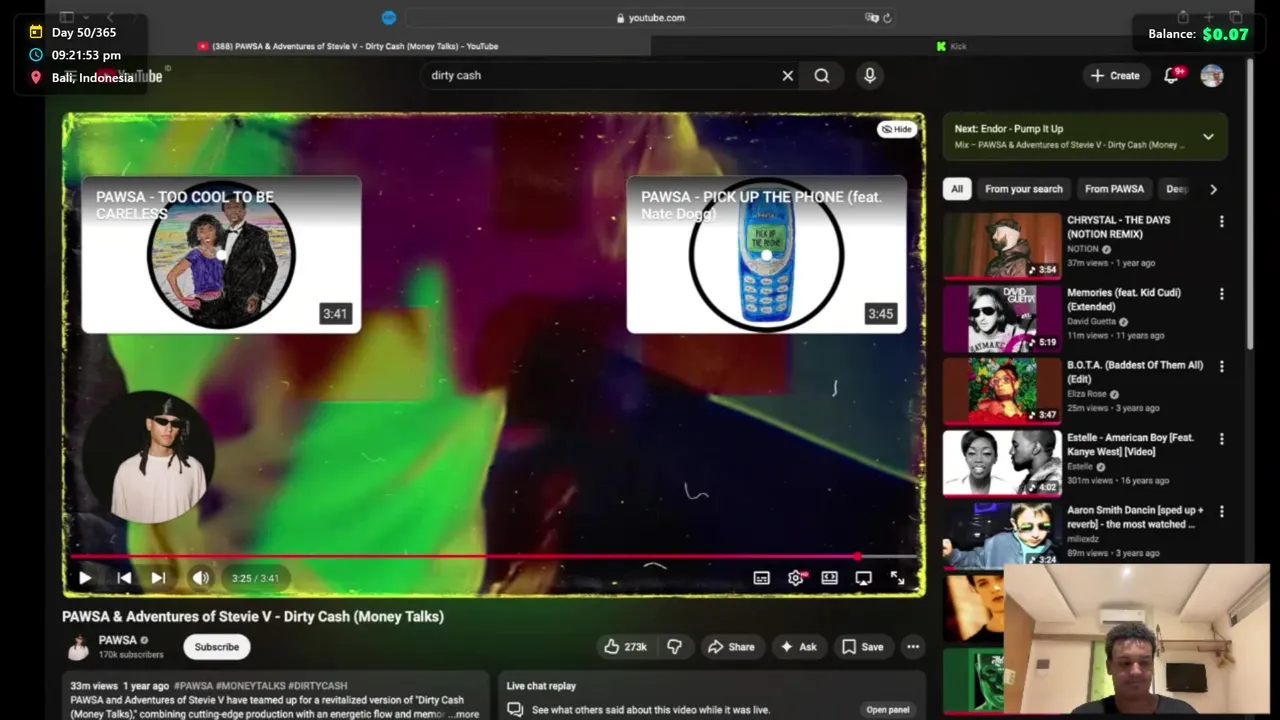Image resolution: width=1280 pixels, height=720 pixels.
Task: Play the paused video
Action: pos(85,578)
